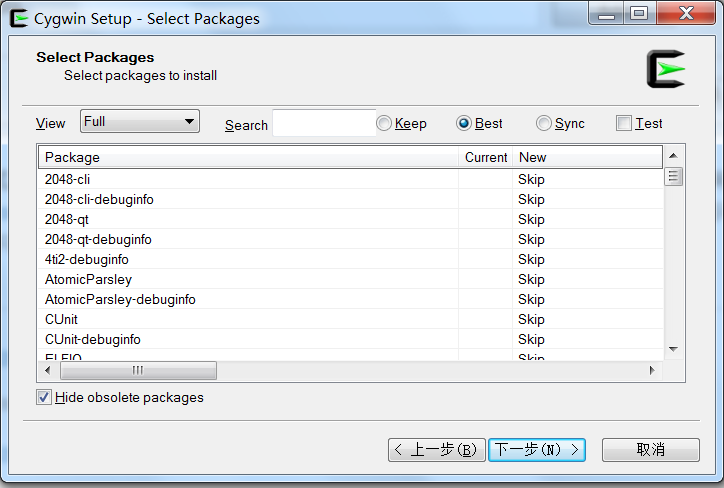This screenshot has height=488, width=724.
Task: Select the CUnit-debuginfo package name
Action: pos(92,339)
